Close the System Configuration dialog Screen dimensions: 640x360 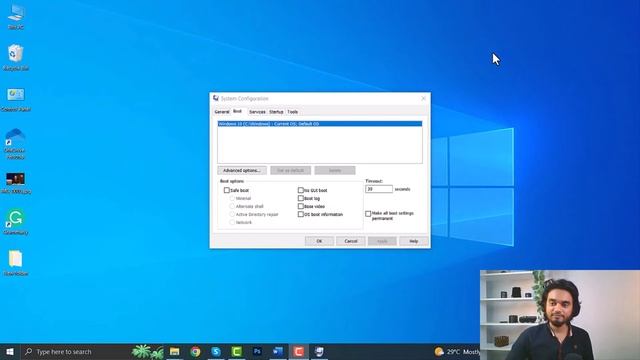pyautogui.click(x=423, y=98)
